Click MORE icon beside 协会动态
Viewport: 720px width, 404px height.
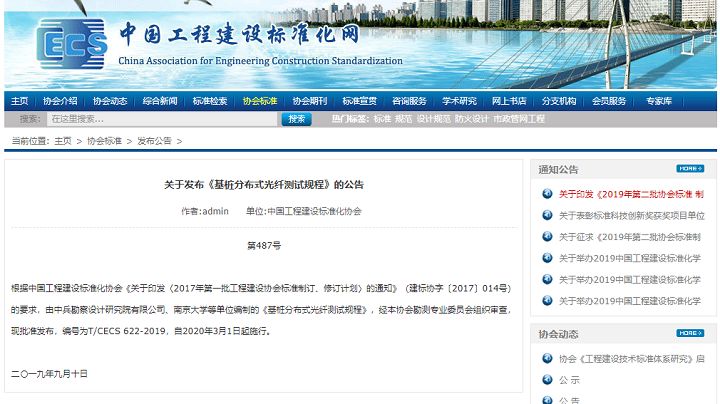click(x=690, y=333)
